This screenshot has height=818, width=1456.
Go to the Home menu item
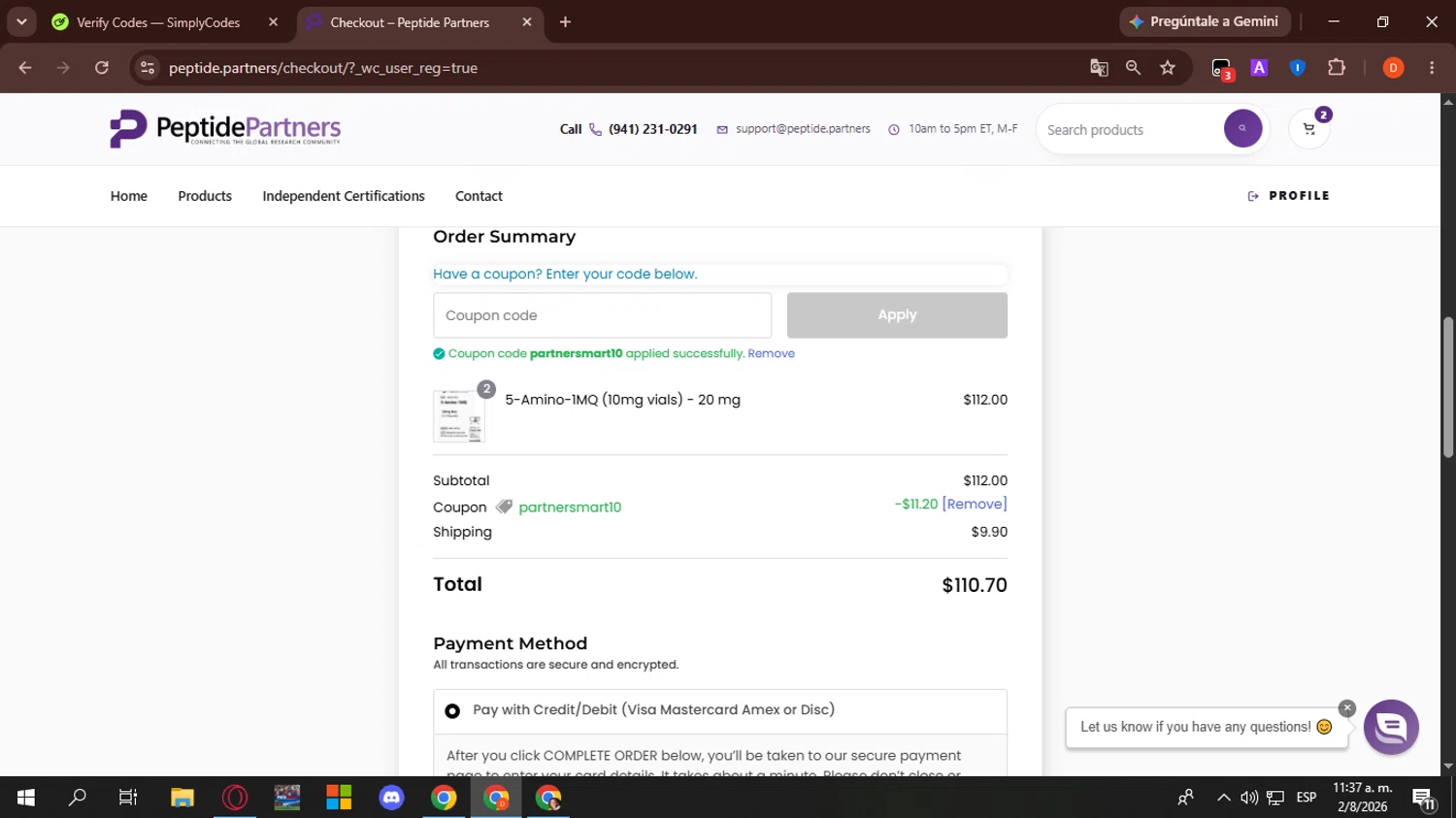[129, 196]
